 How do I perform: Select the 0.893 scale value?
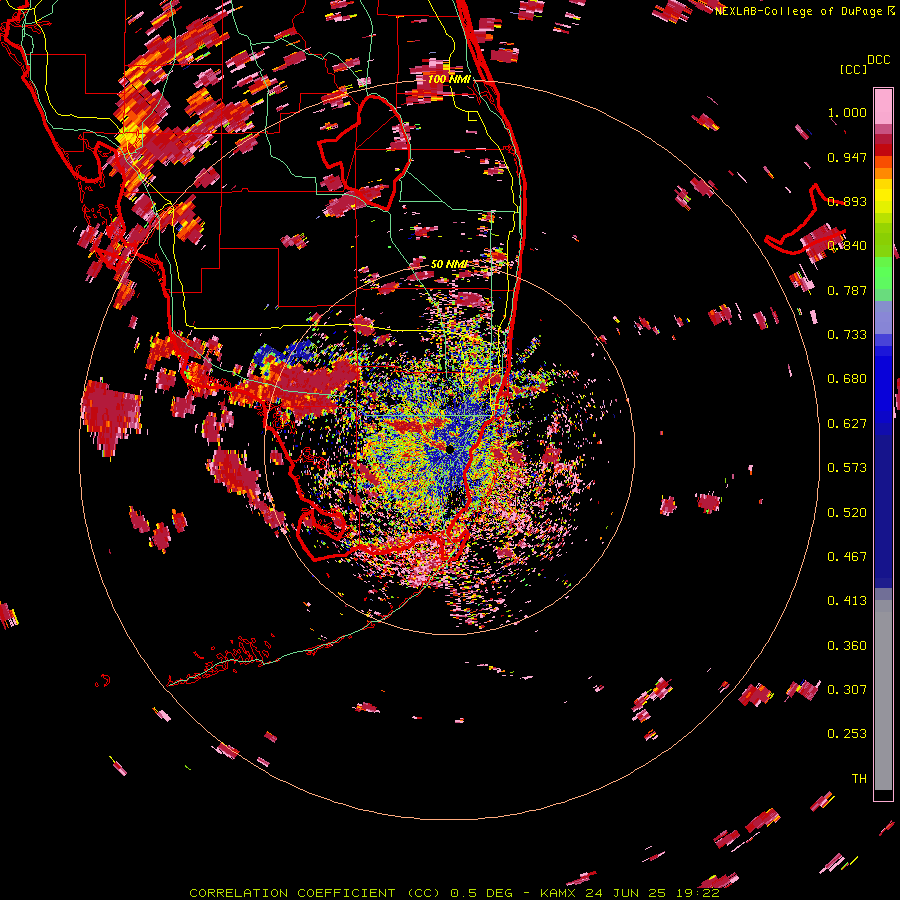click(x=847, y=201)
